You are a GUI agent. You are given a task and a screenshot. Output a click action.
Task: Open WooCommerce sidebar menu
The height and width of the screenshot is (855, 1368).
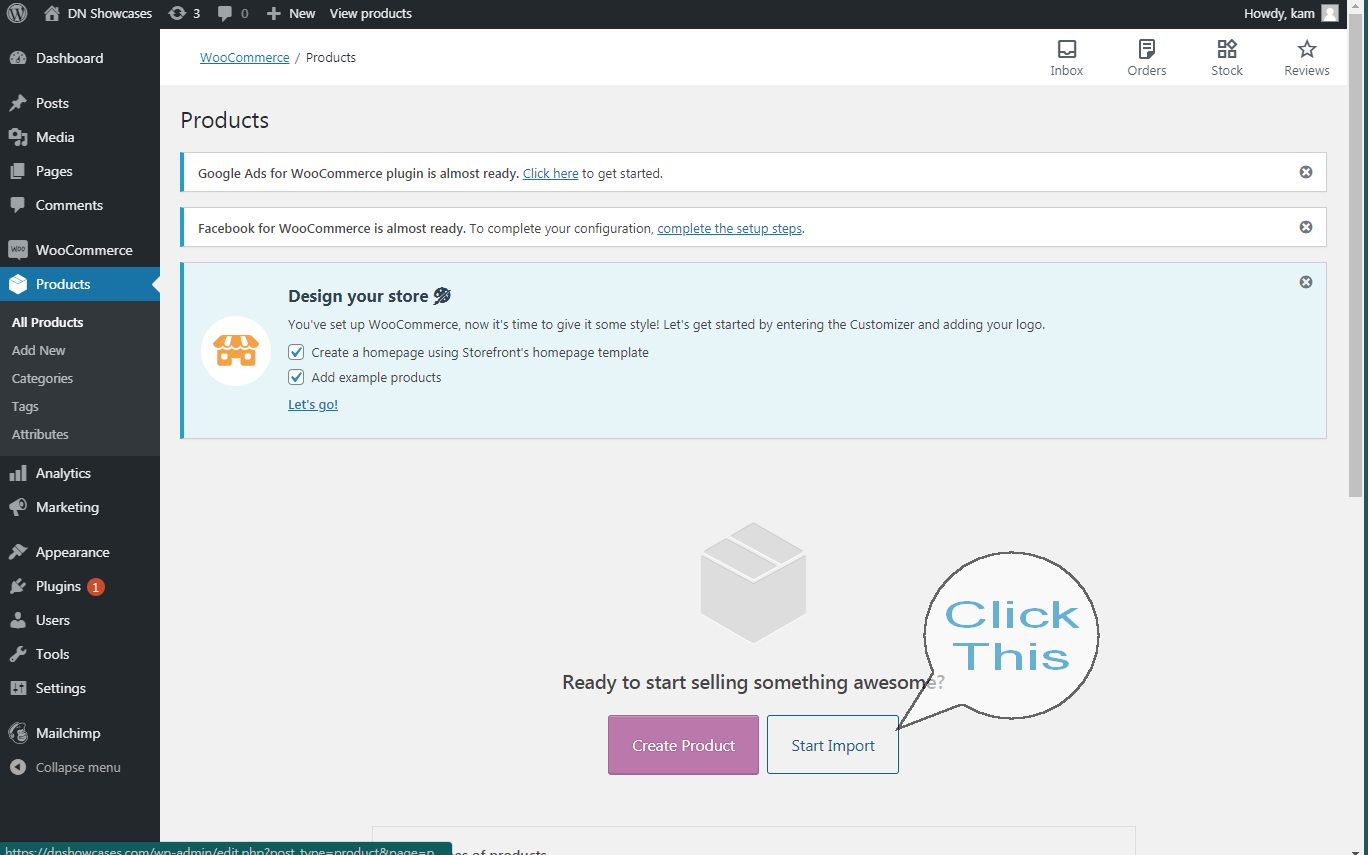point(80,250)
